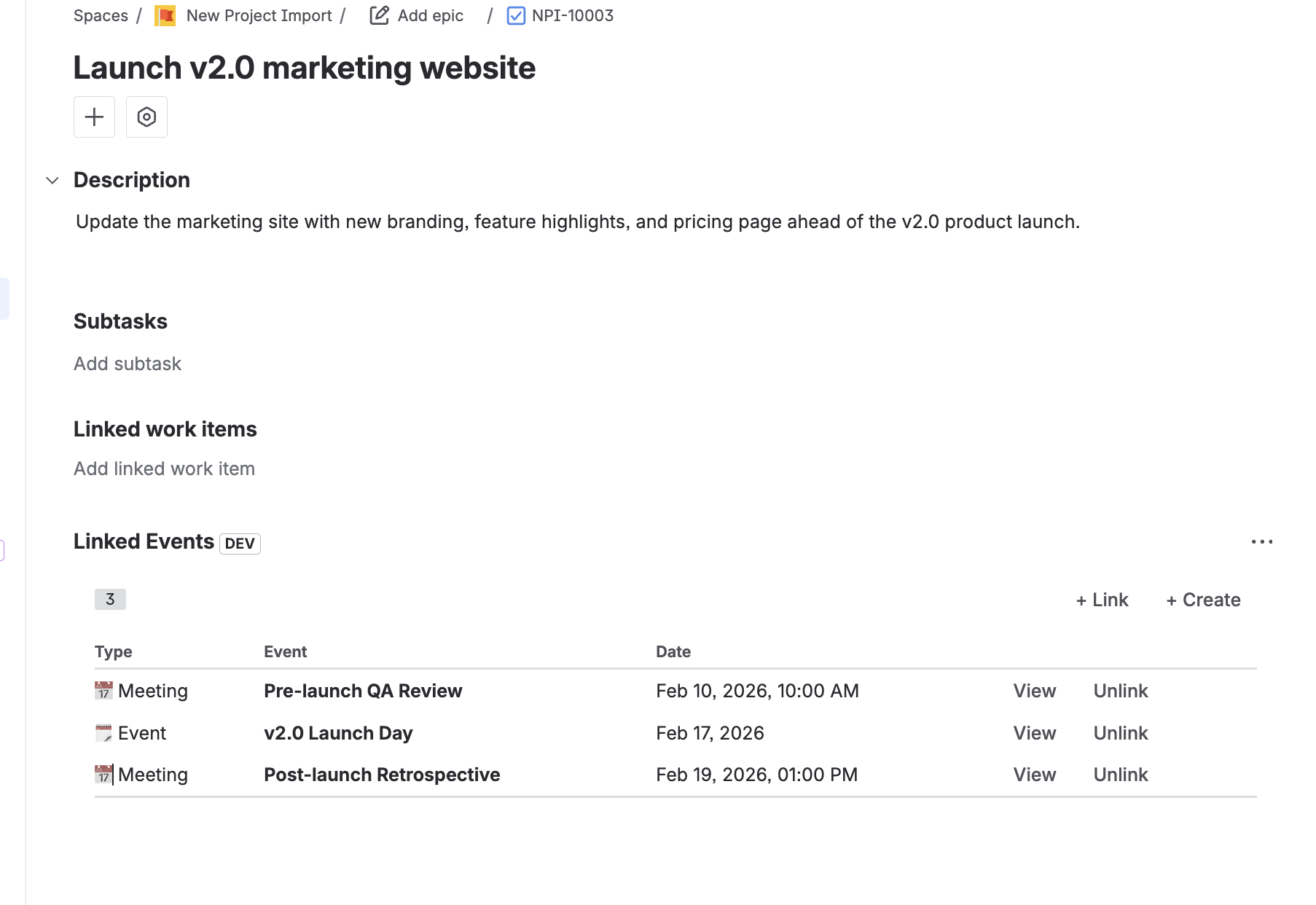Viewport: 1316px width, 905px height.
Task: Click + Create to add new event
Action: pos(1203,600)
